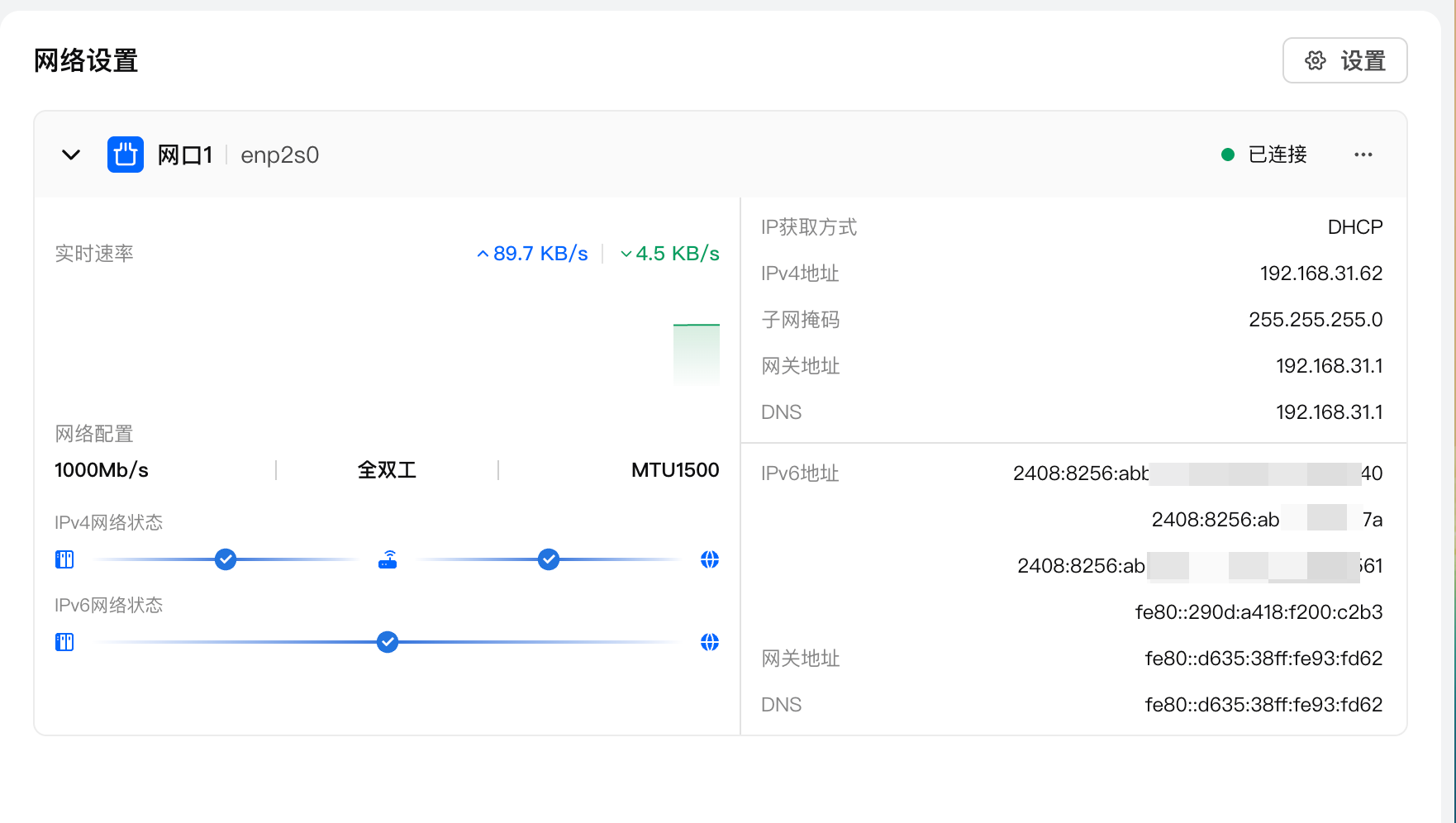Click the router icon in IPv4 status

click(388, 559)
